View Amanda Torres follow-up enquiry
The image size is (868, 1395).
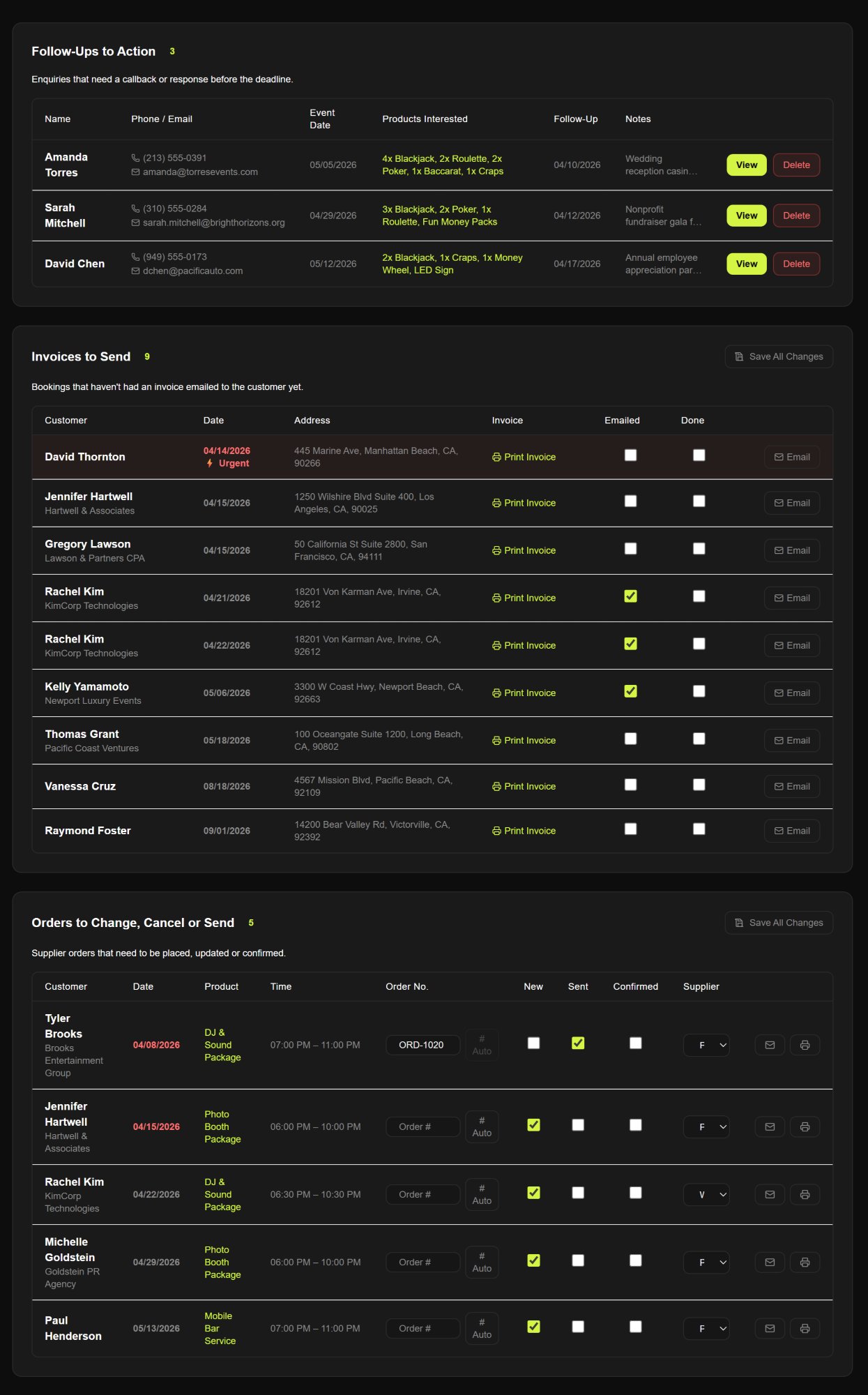pos(746,165)
